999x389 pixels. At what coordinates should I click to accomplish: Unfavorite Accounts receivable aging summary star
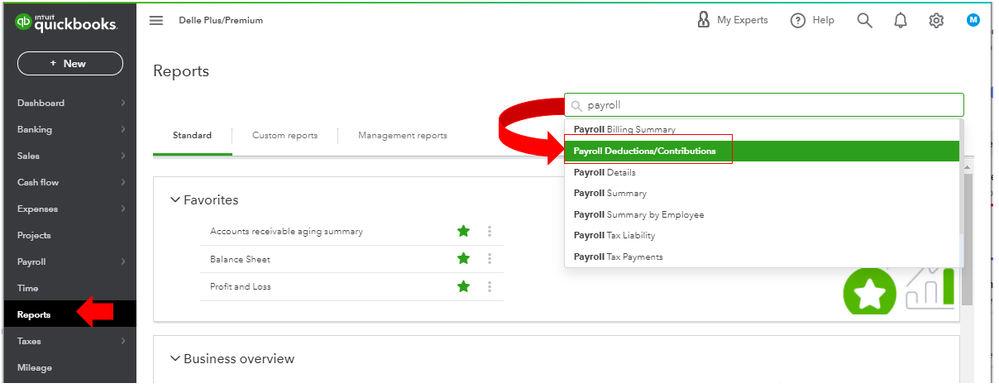click(464, 231)
